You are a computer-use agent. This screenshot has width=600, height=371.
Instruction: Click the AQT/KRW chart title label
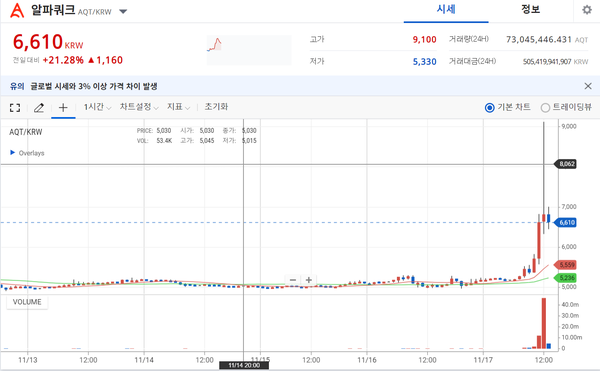(x=26, y=132)
